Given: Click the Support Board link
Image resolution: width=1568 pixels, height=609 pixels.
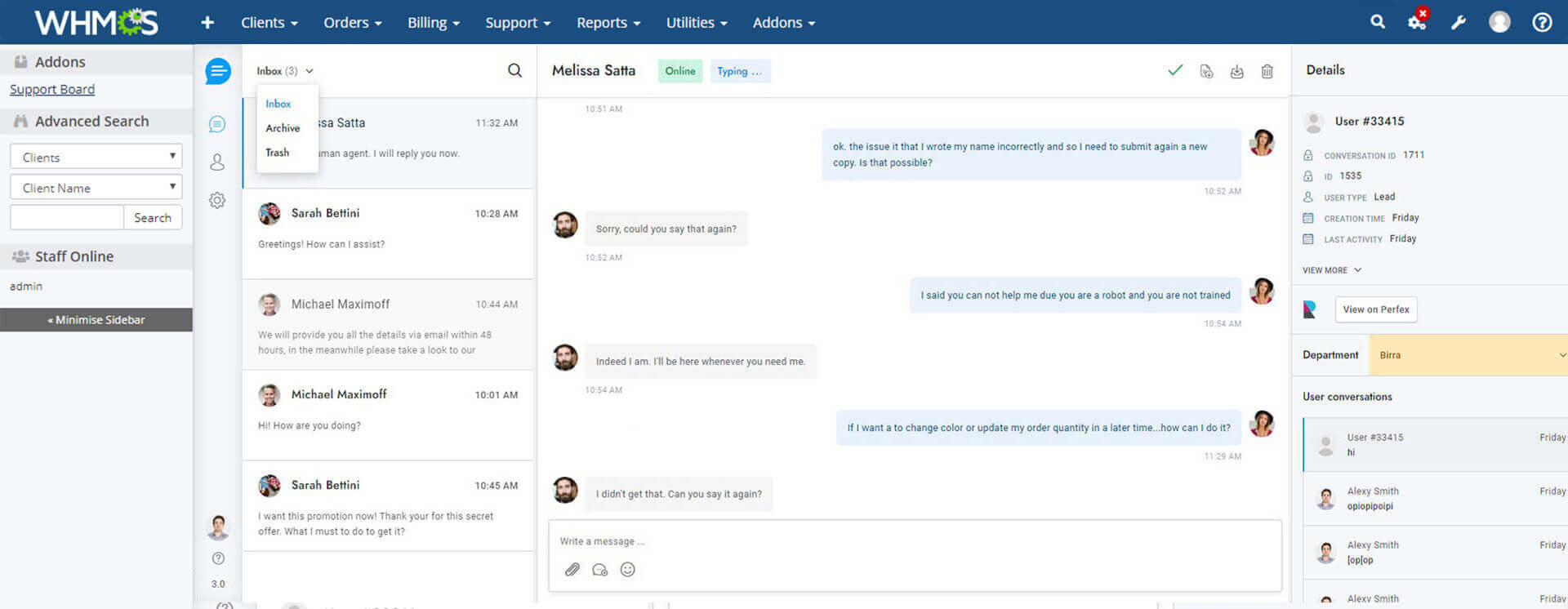Looking at the screenshot, I should [52, 90].
